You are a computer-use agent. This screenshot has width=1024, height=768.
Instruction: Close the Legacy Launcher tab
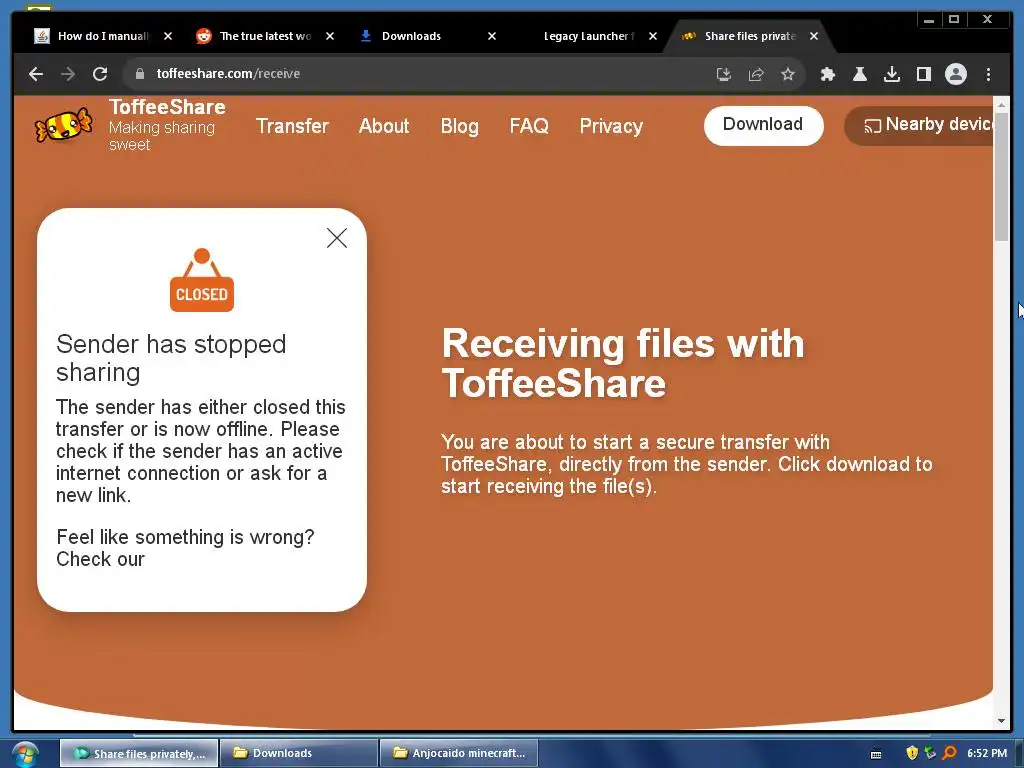click(x=652, y=36)
